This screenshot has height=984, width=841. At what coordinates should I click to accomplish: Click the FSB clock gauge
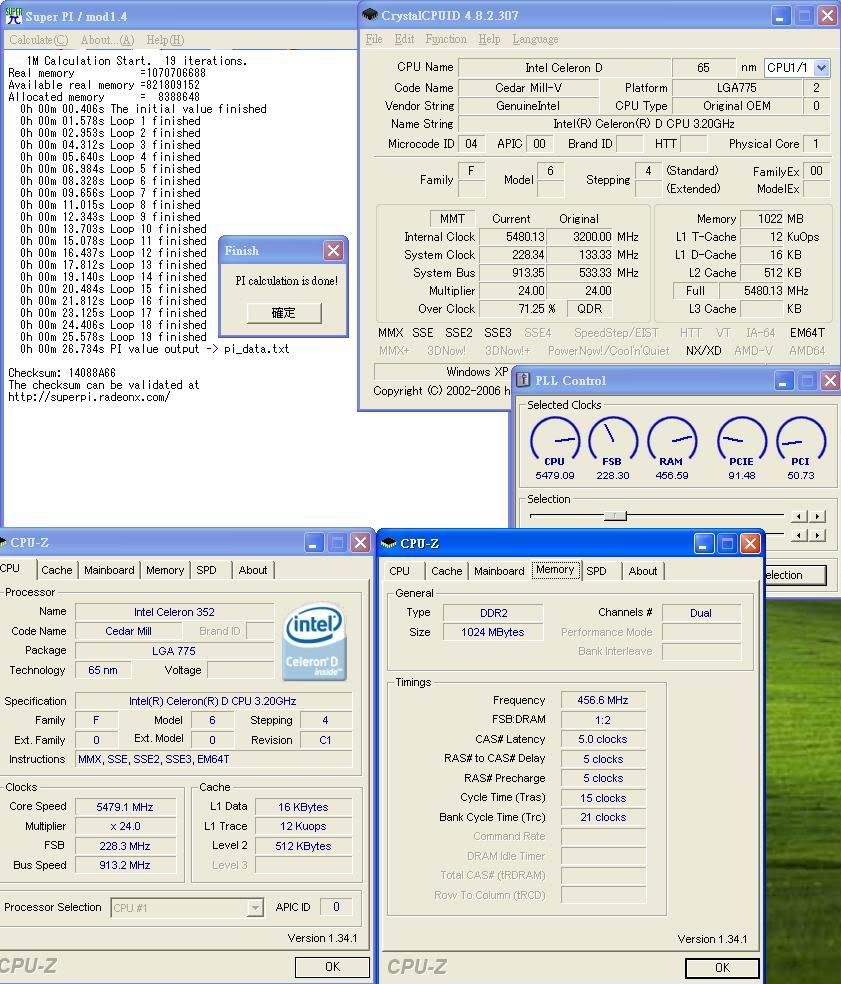point(613,441)
